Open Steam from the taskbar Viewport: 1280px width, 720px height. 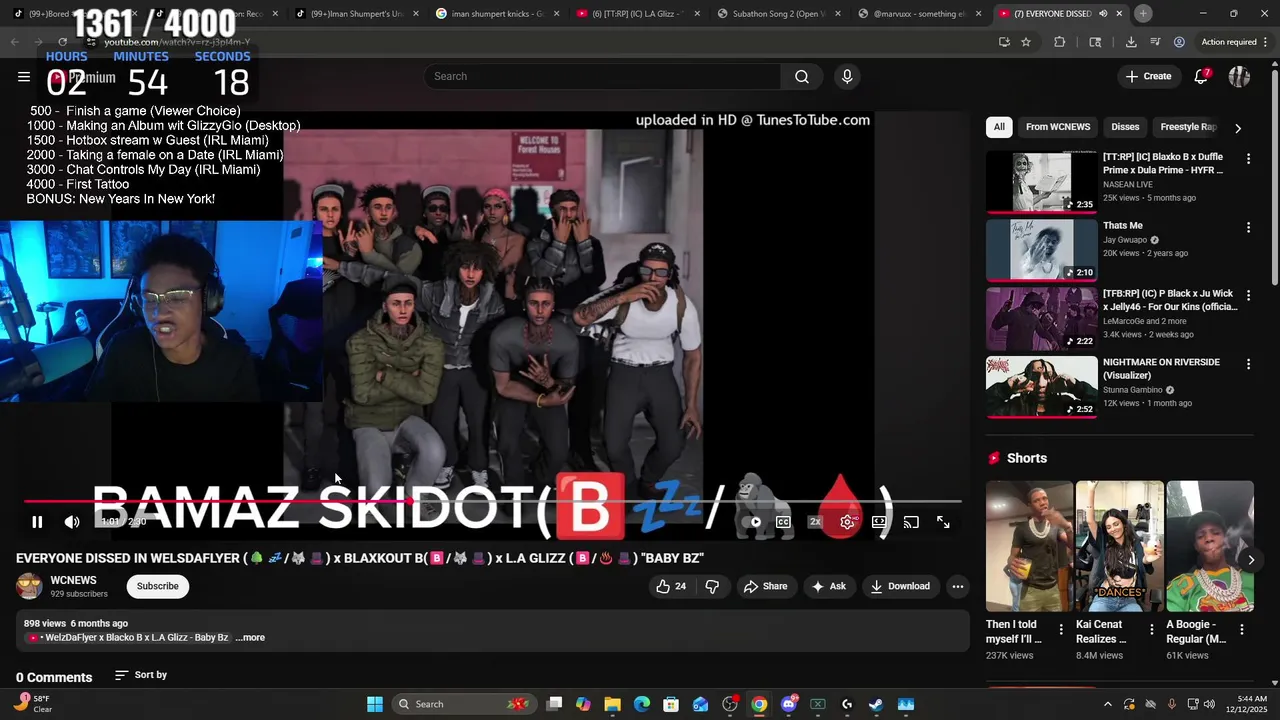point(876,704)
